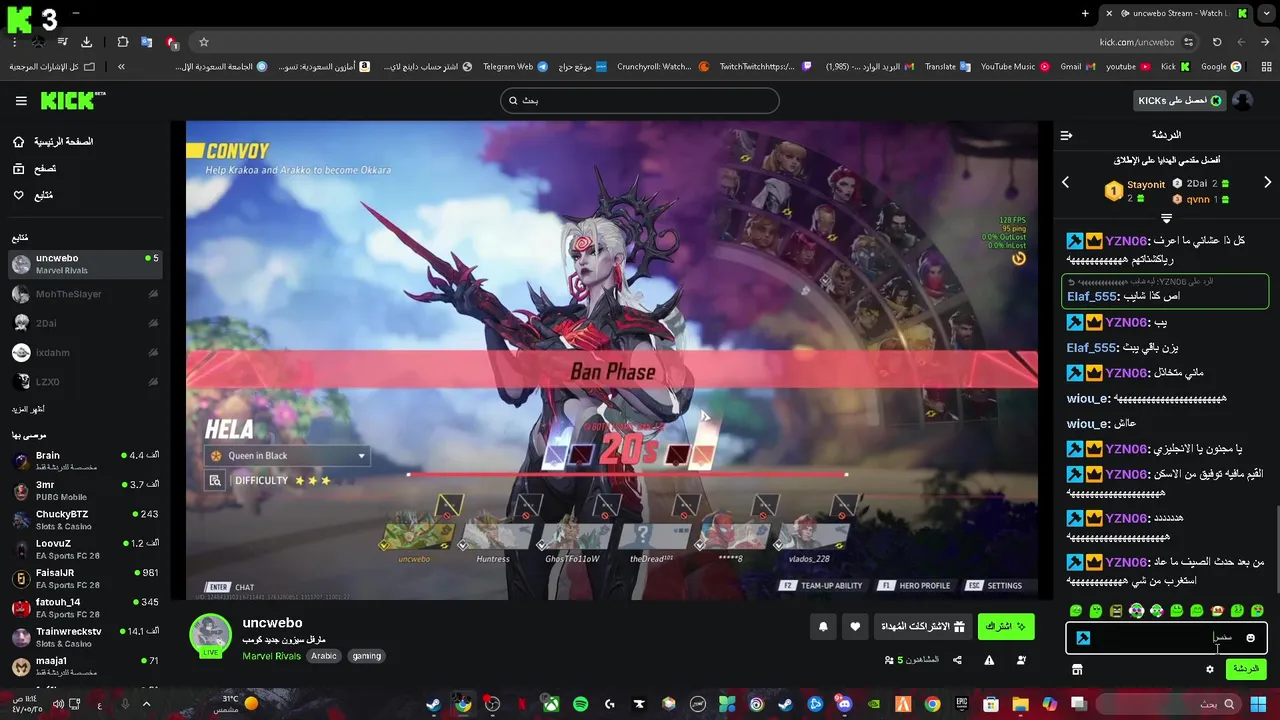This screenshot has height=720, width=1280.
Task: Open recommended channel Trainwreckstv
Action: [85, 637]
